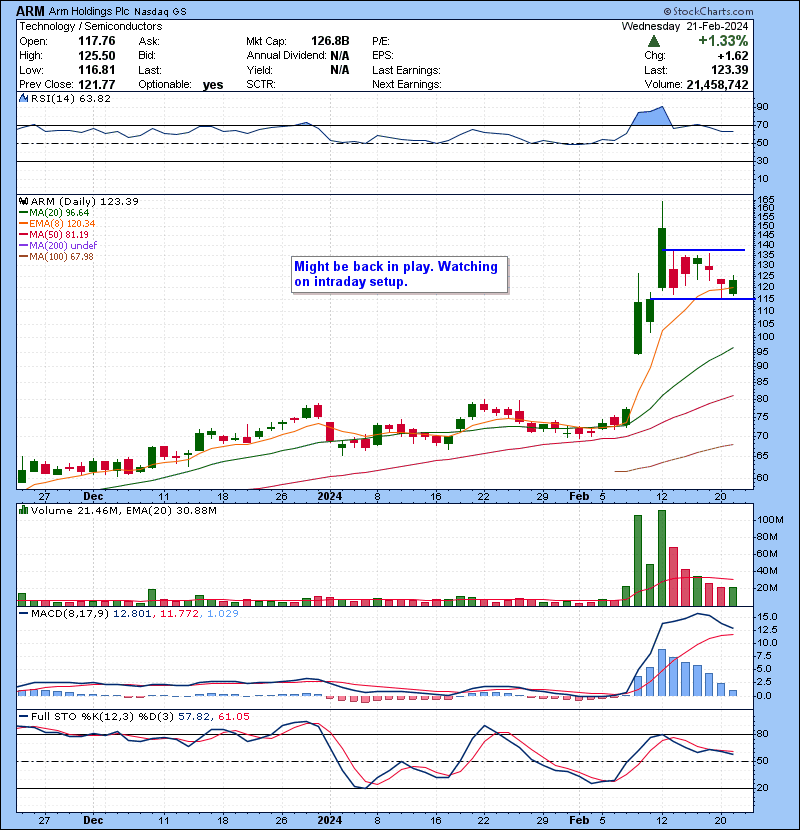Click the RSI area-chart icon
The height and width of the screenshot is (830, 800).
pos(23,98)
